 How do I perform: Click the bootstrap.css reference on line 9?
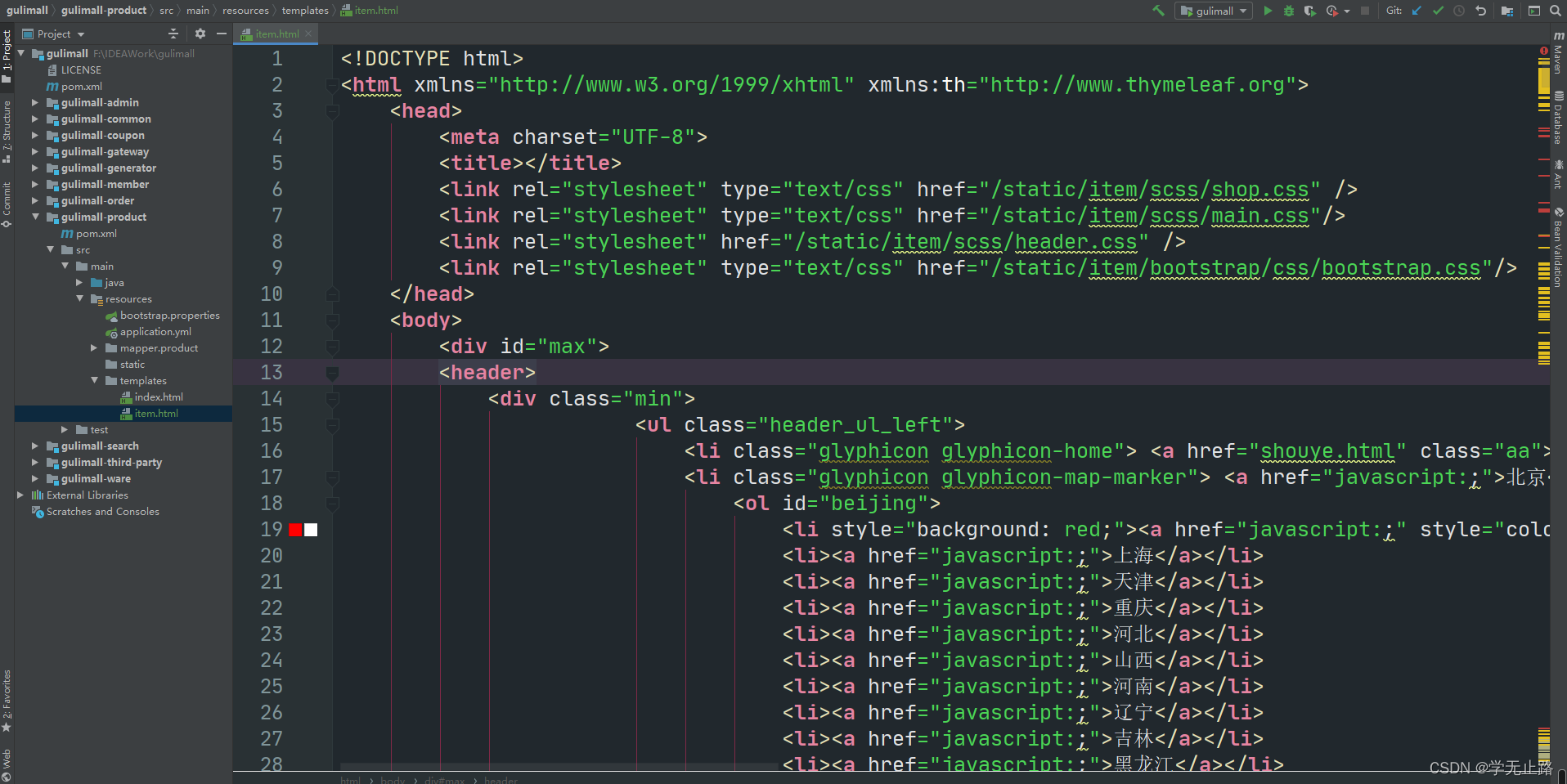(1400, 268)
